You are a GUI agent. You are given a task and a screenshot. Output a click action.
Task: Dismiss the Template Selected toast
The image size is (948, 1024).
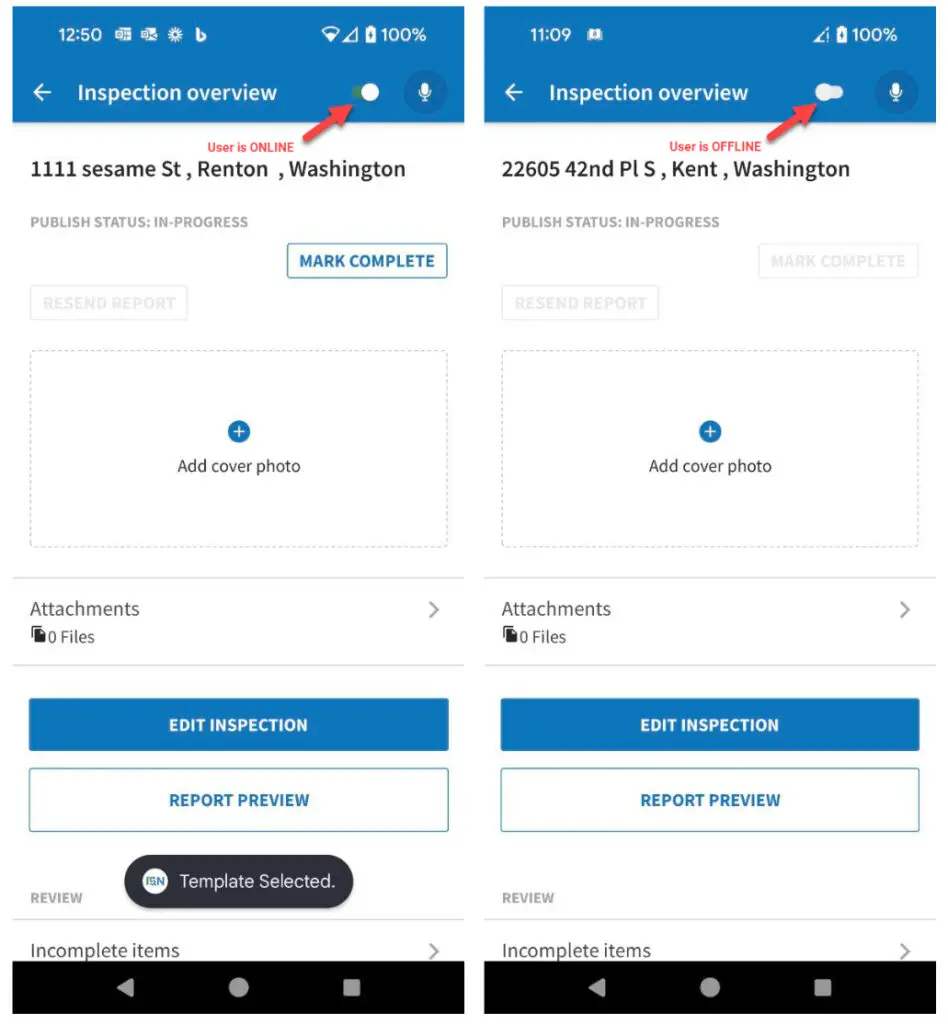click(239, 882)
